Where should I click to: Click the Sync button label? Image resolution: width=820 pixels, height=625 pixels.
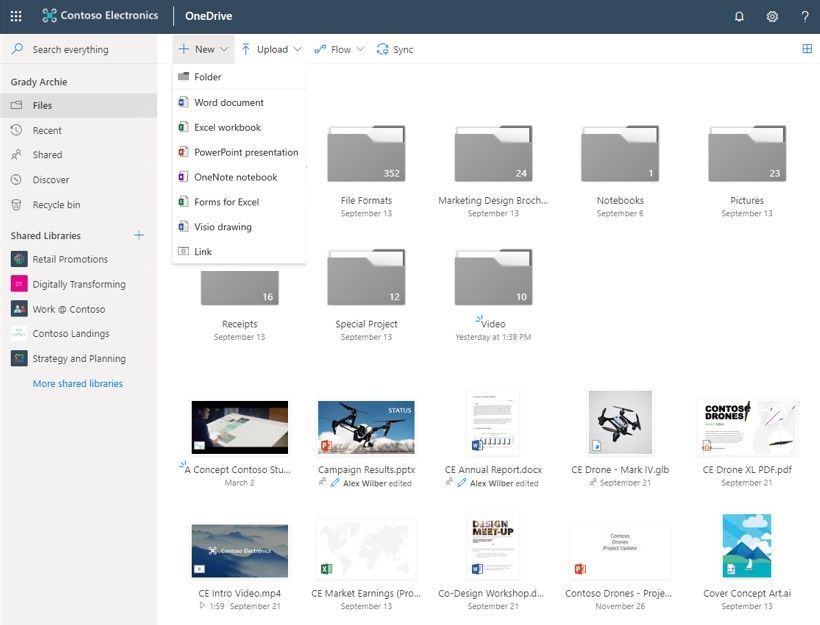(403, 49)
